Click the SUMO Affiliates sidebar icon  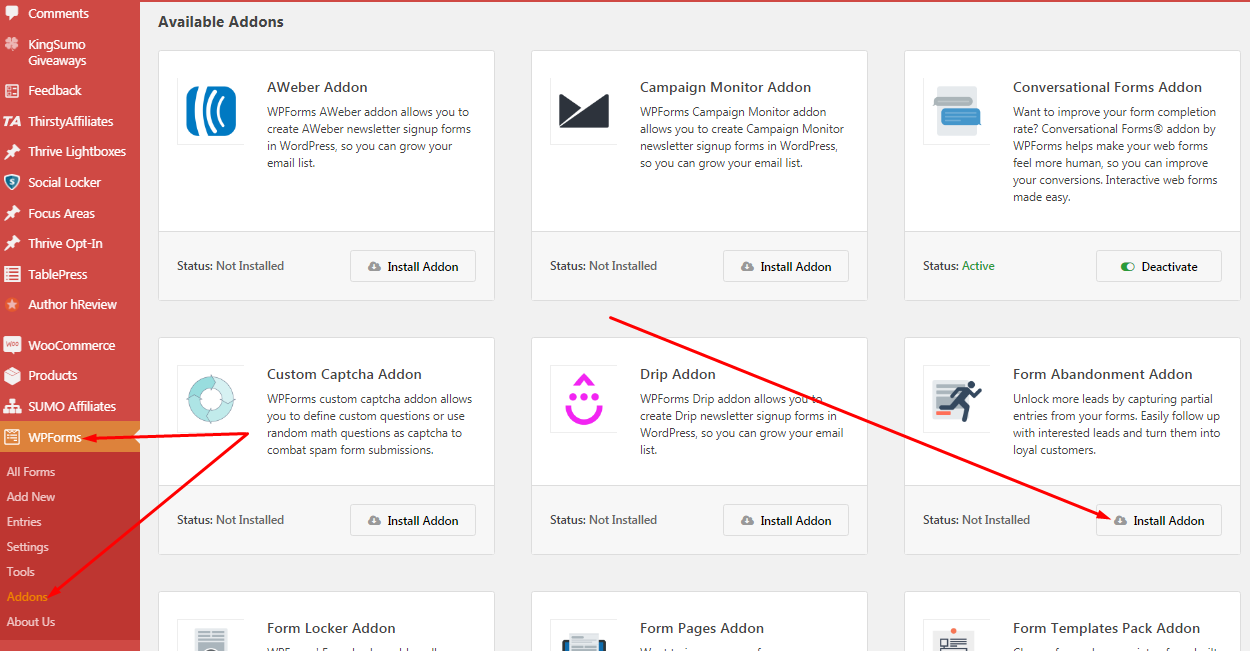[x=12, y=406]
